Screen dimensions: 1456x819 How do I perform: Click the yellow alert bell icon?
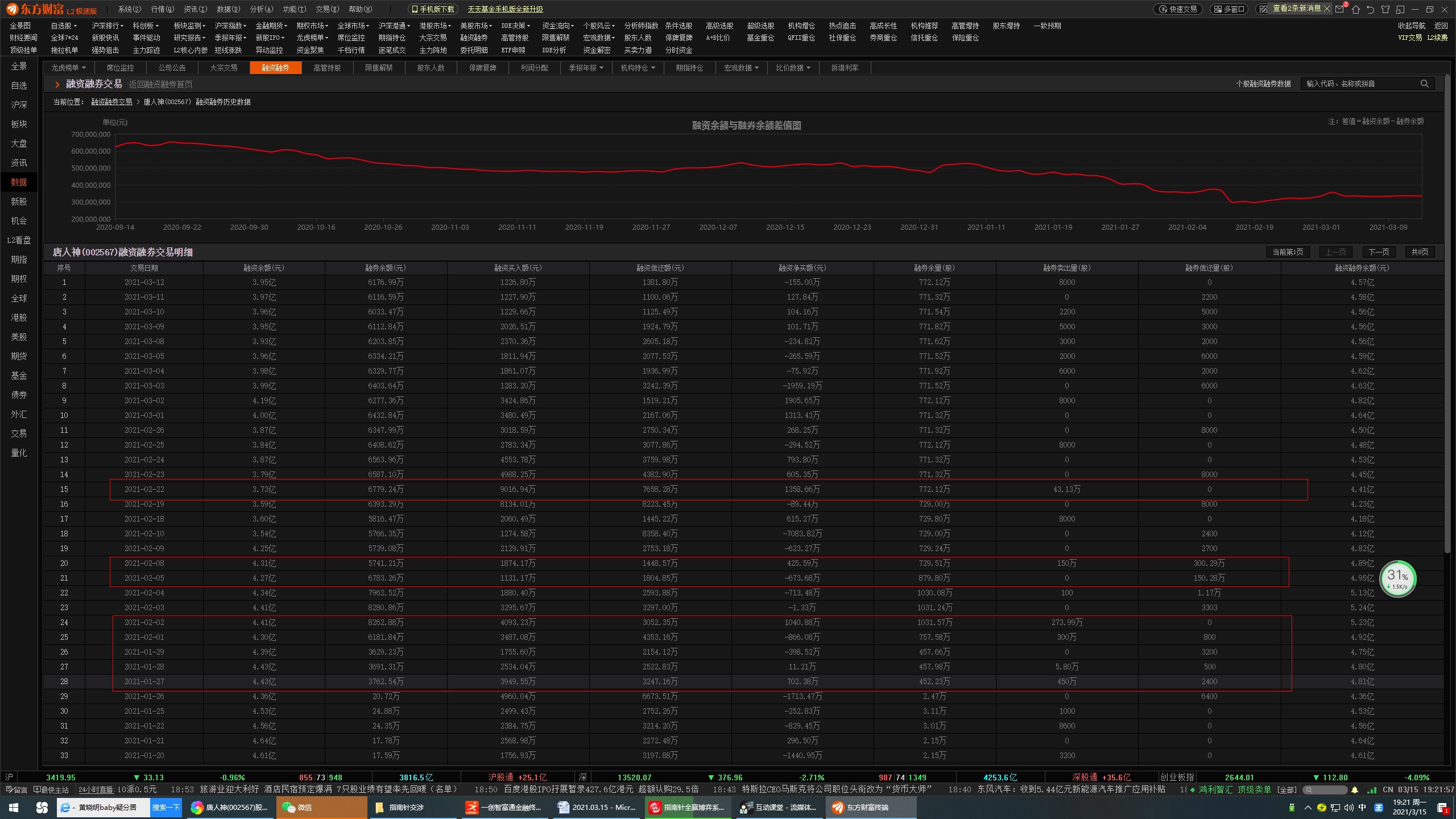coord(1355,790)
